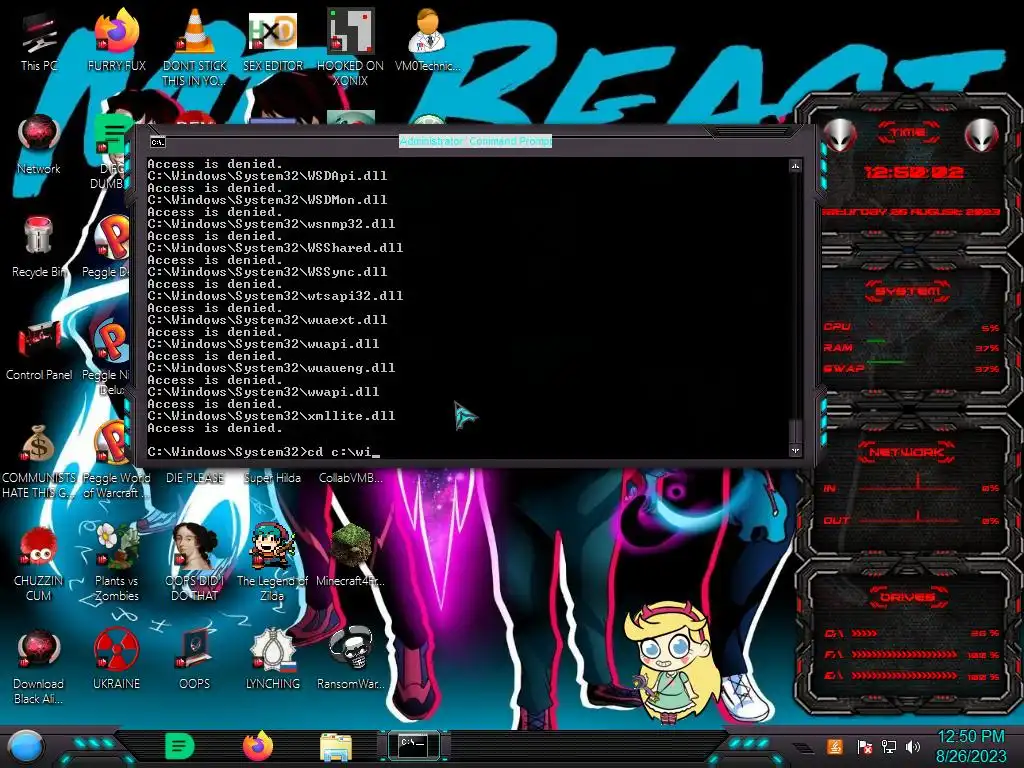Open File Explorer from the taskbar
The width and height of the screenshot is (1024, 768).
tap(336, 747)
